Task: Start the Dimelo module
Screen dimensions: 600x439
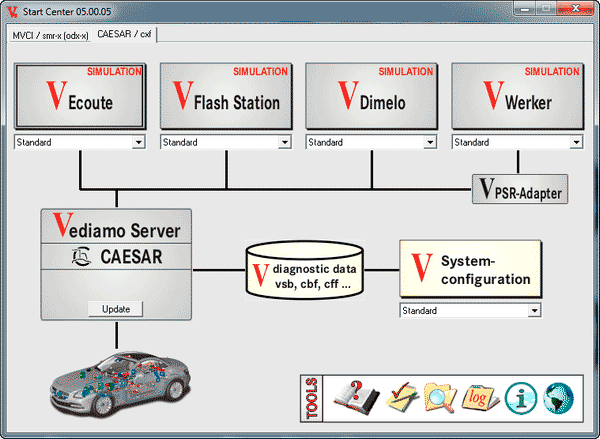Action: coord(371,97)
